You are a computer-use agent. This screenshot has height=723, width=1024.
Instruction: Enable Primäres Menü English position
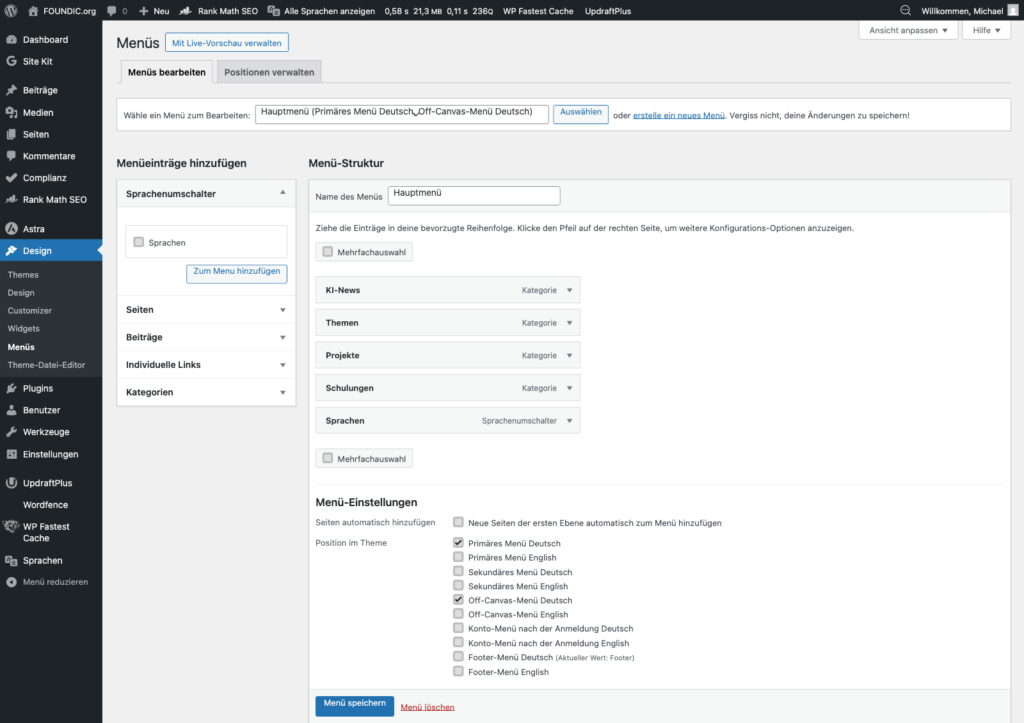[458, 557]
